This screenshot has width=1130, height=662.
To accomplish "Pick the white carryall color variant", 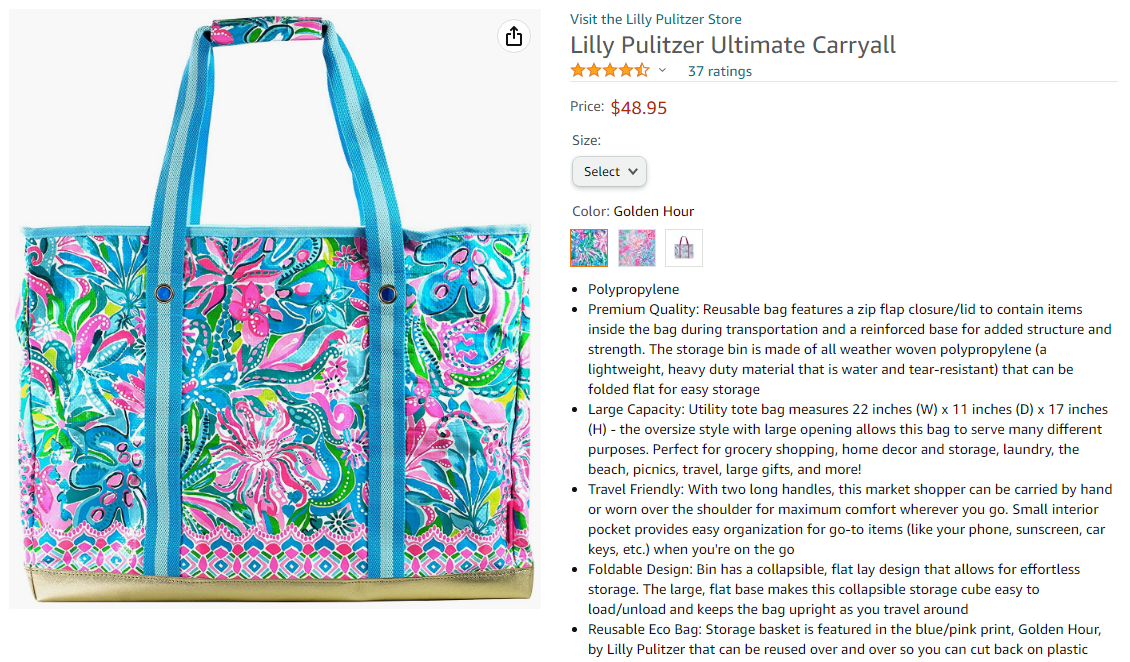I will click(684, 247).
